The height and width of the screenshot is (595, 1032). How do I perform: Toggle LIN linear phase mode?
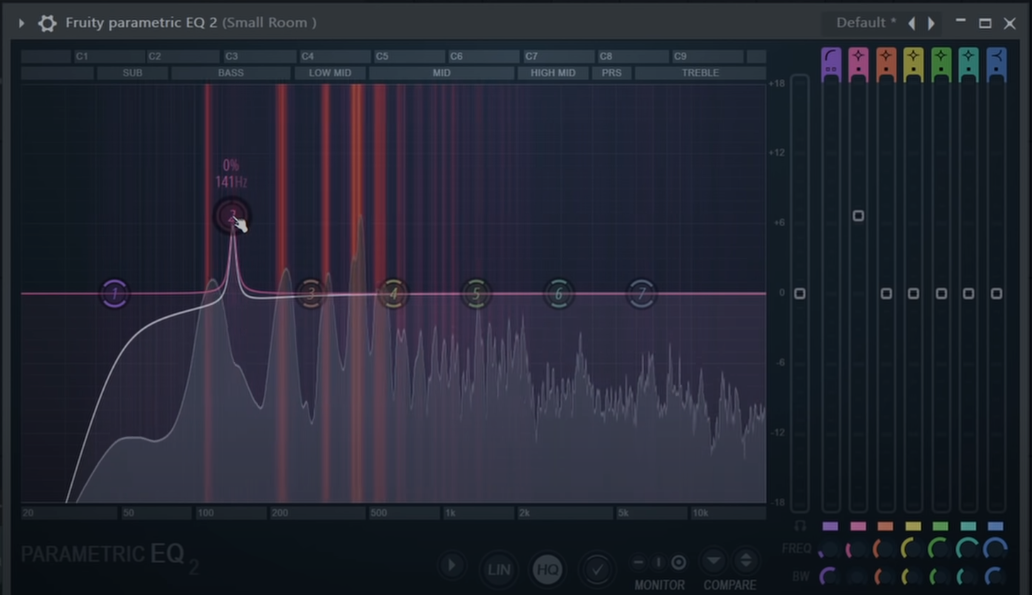coord(498,569)
